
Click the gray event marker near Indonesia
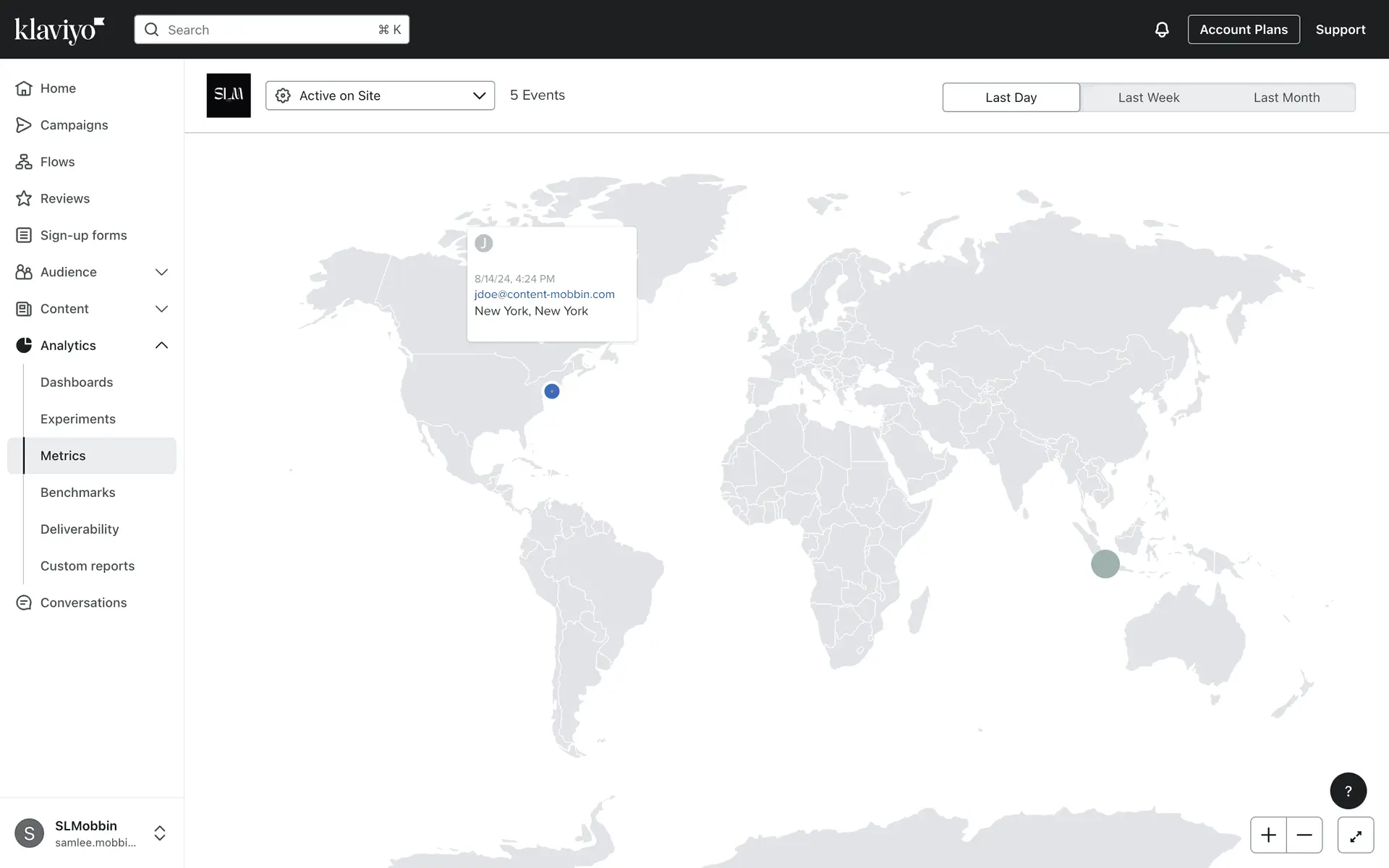pos(1105,563)
